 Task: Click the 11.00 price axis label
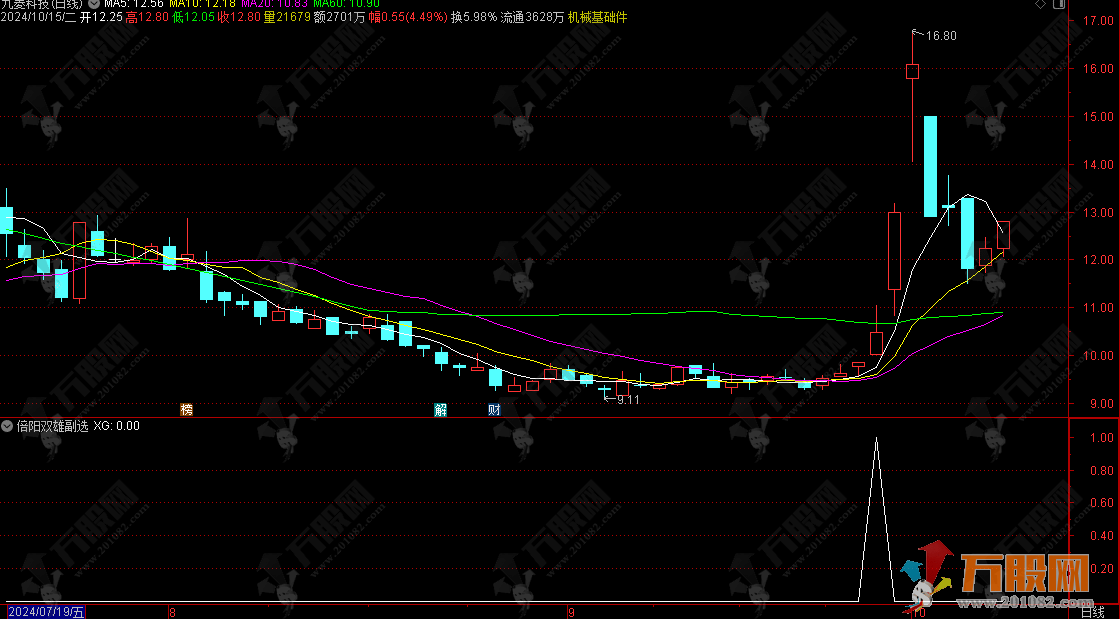(1098, 308)
